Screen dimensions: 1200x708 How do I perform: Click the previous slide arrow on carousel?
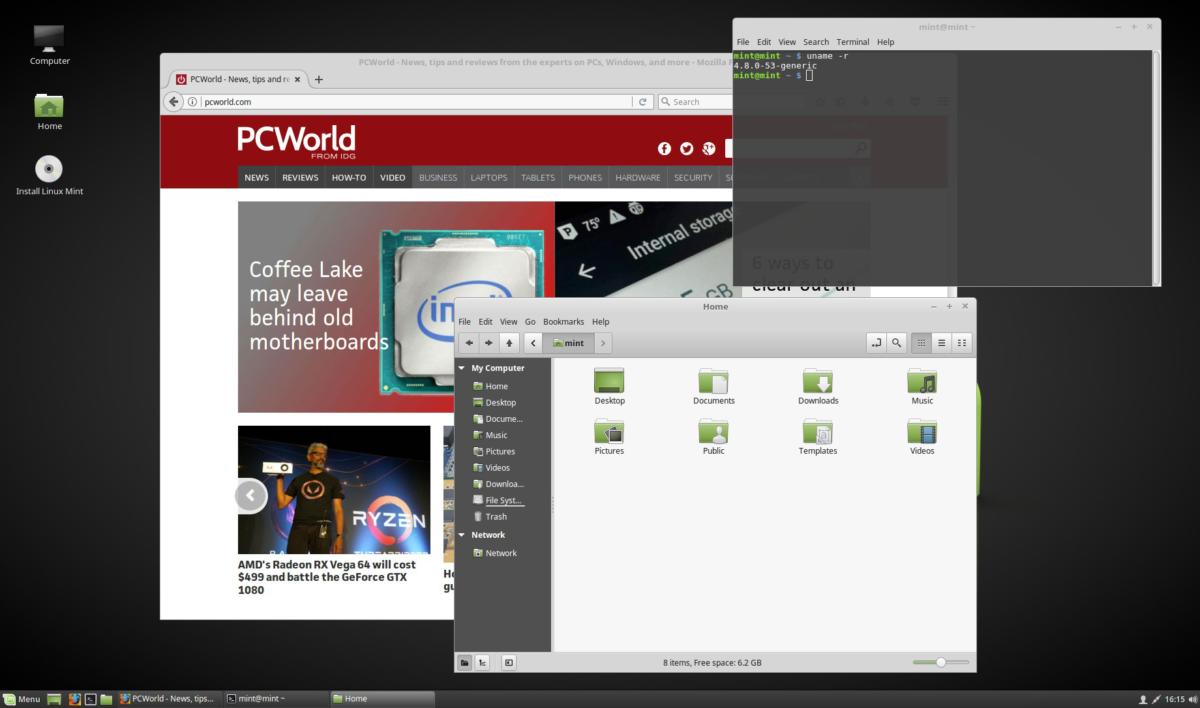(251, 495)
